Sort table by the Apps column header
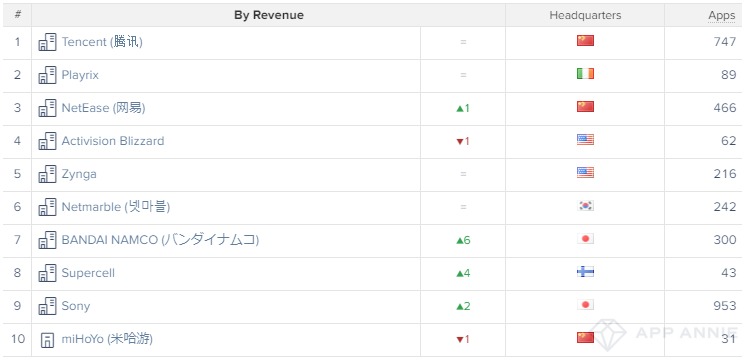The width and height of the screenshot is (744, 360). point(721,15)
